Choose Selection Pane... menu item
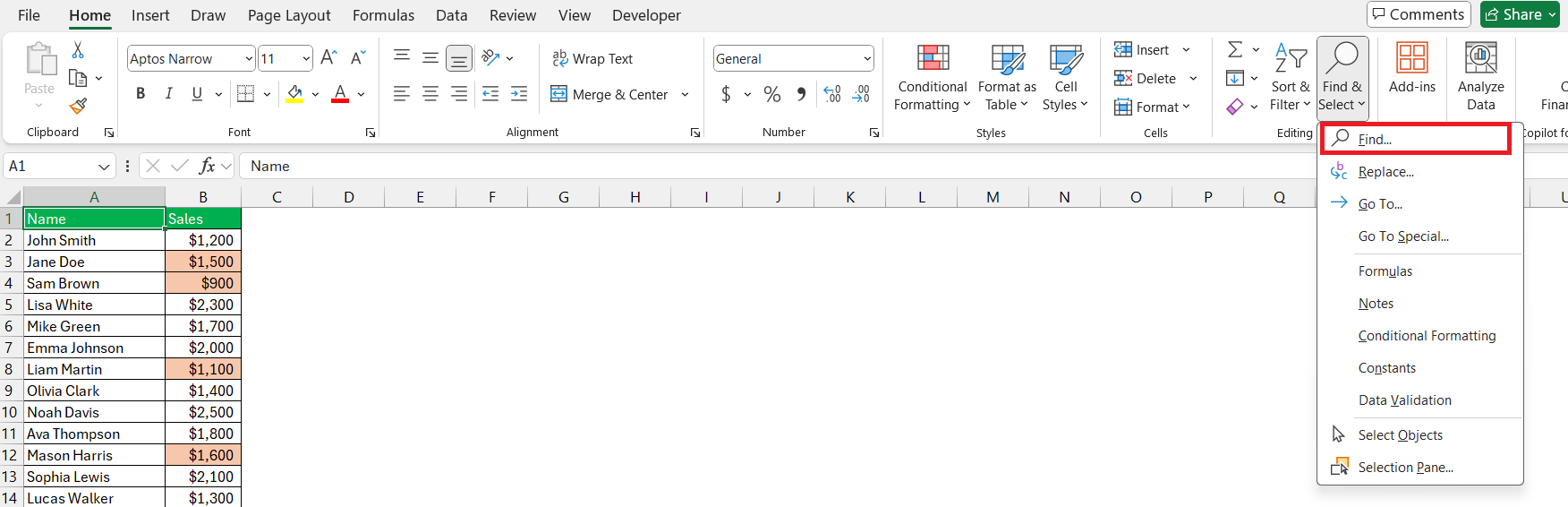Screen dimensions: 1568x507 coord(1419,468)
